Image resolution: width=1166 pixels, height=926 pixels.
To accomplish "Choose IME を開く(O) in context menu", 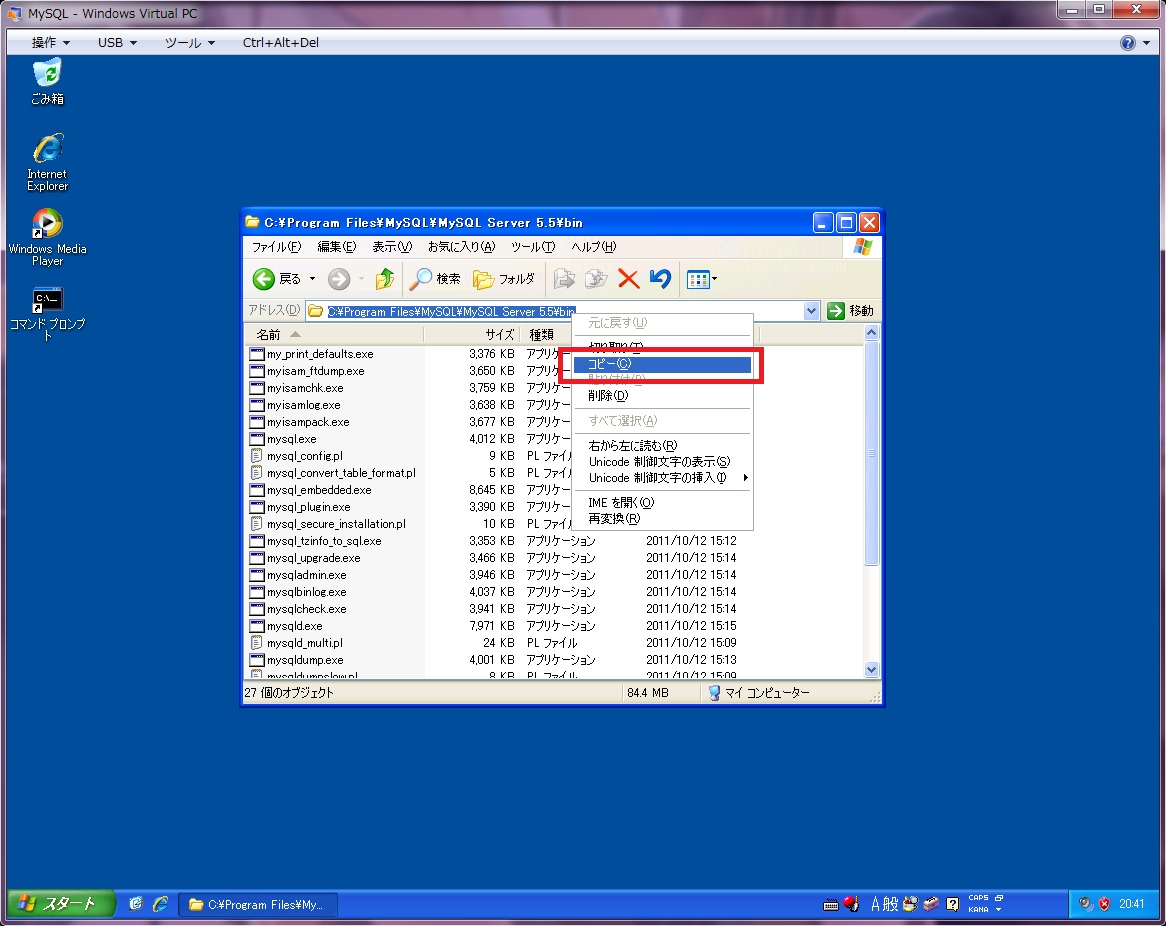I will pyautogui.click(x=662, y=503).
